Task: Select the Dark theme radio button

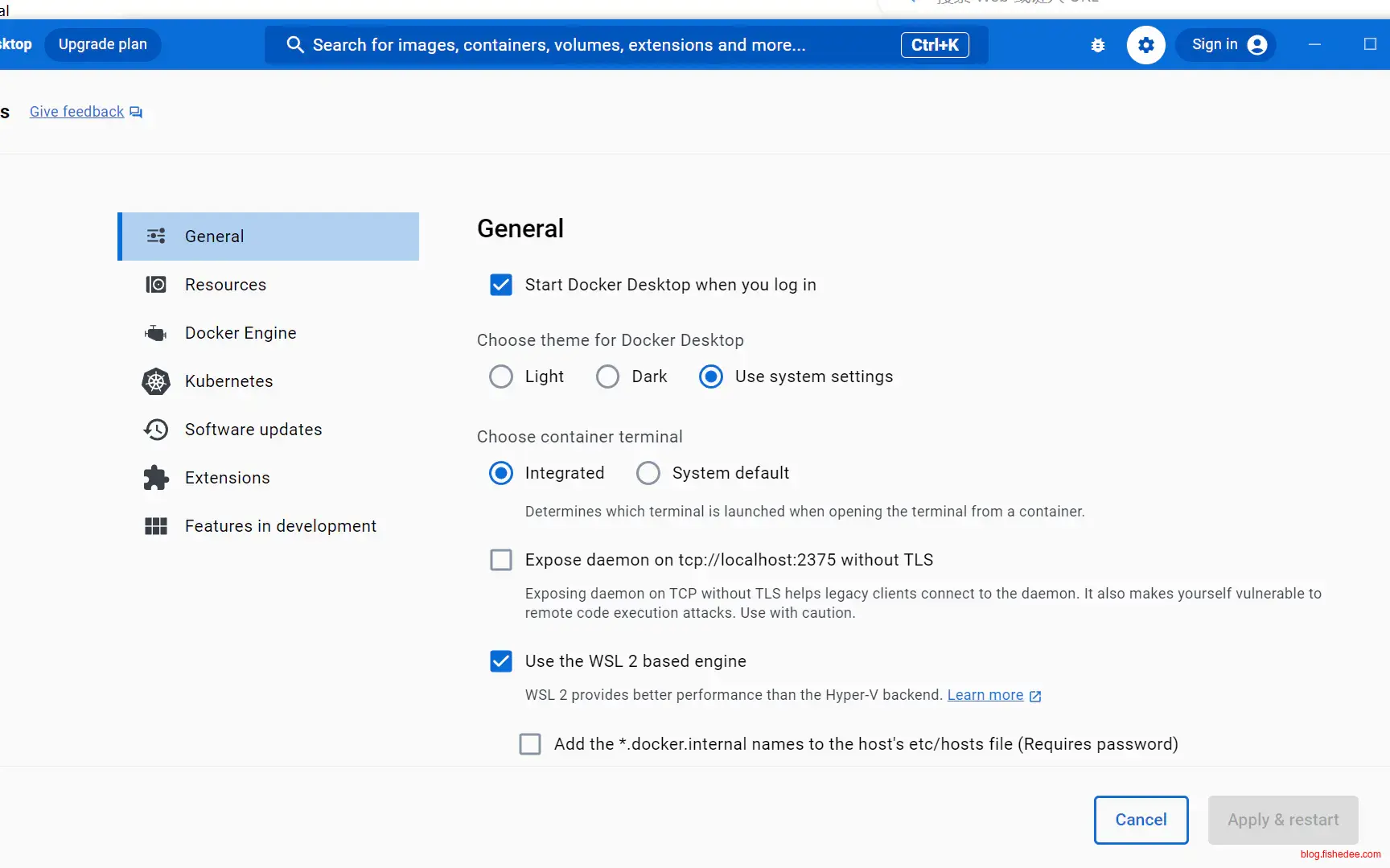Action: click(607, 376)
